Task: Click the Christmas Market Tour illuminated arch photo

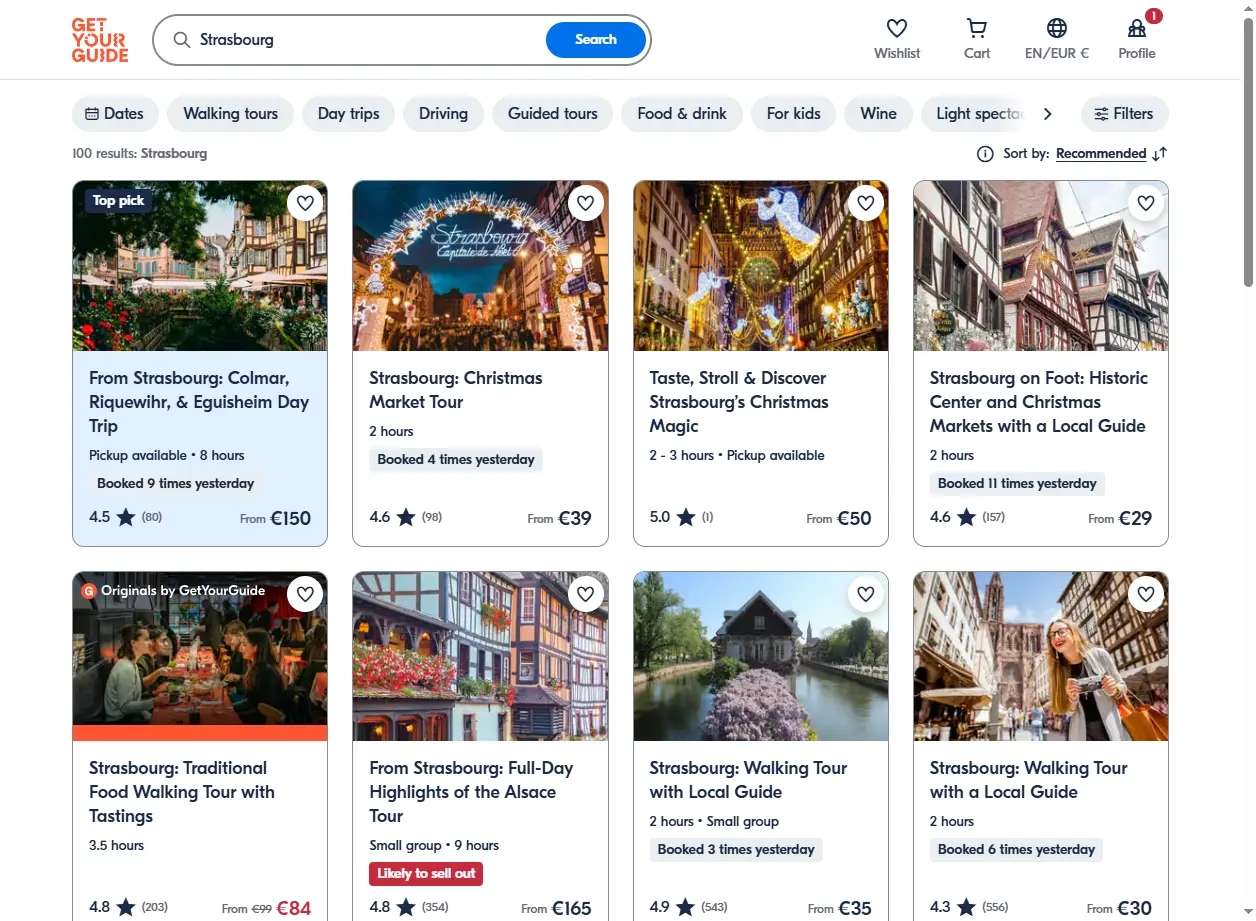Action: (x=480, y=266)
